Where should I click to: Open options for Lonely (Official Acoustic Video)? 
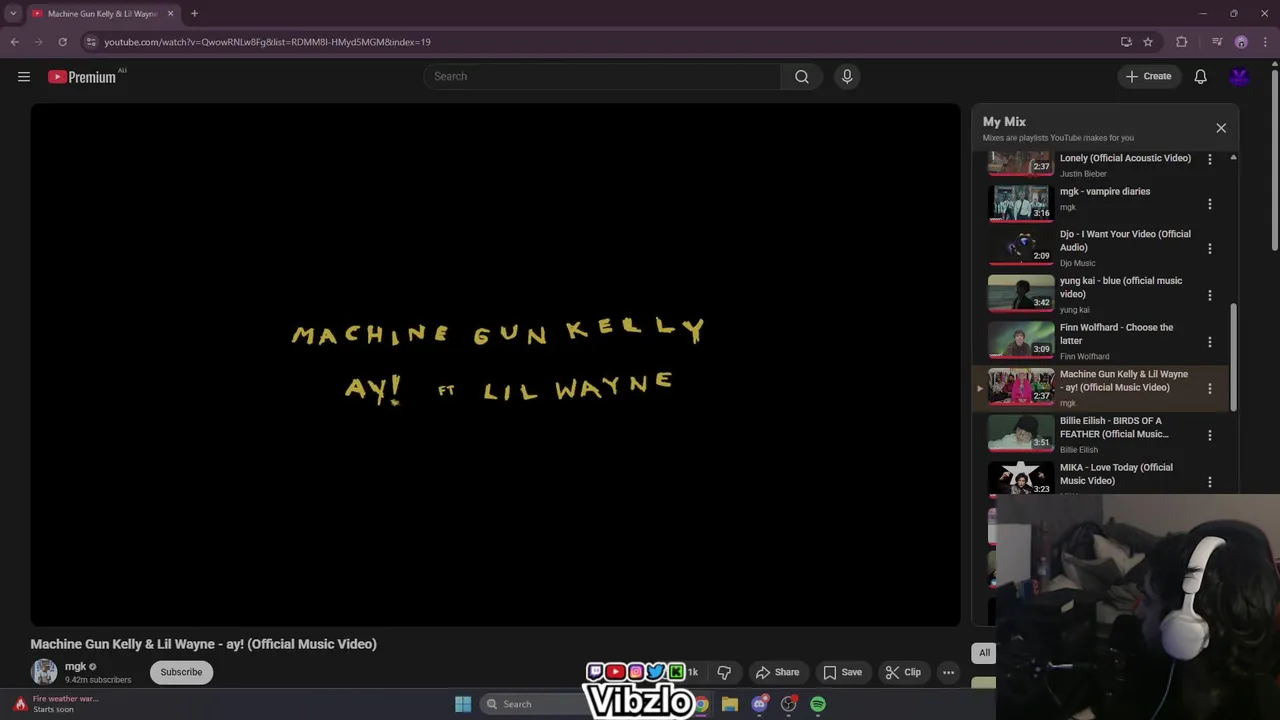[1210, 159]
